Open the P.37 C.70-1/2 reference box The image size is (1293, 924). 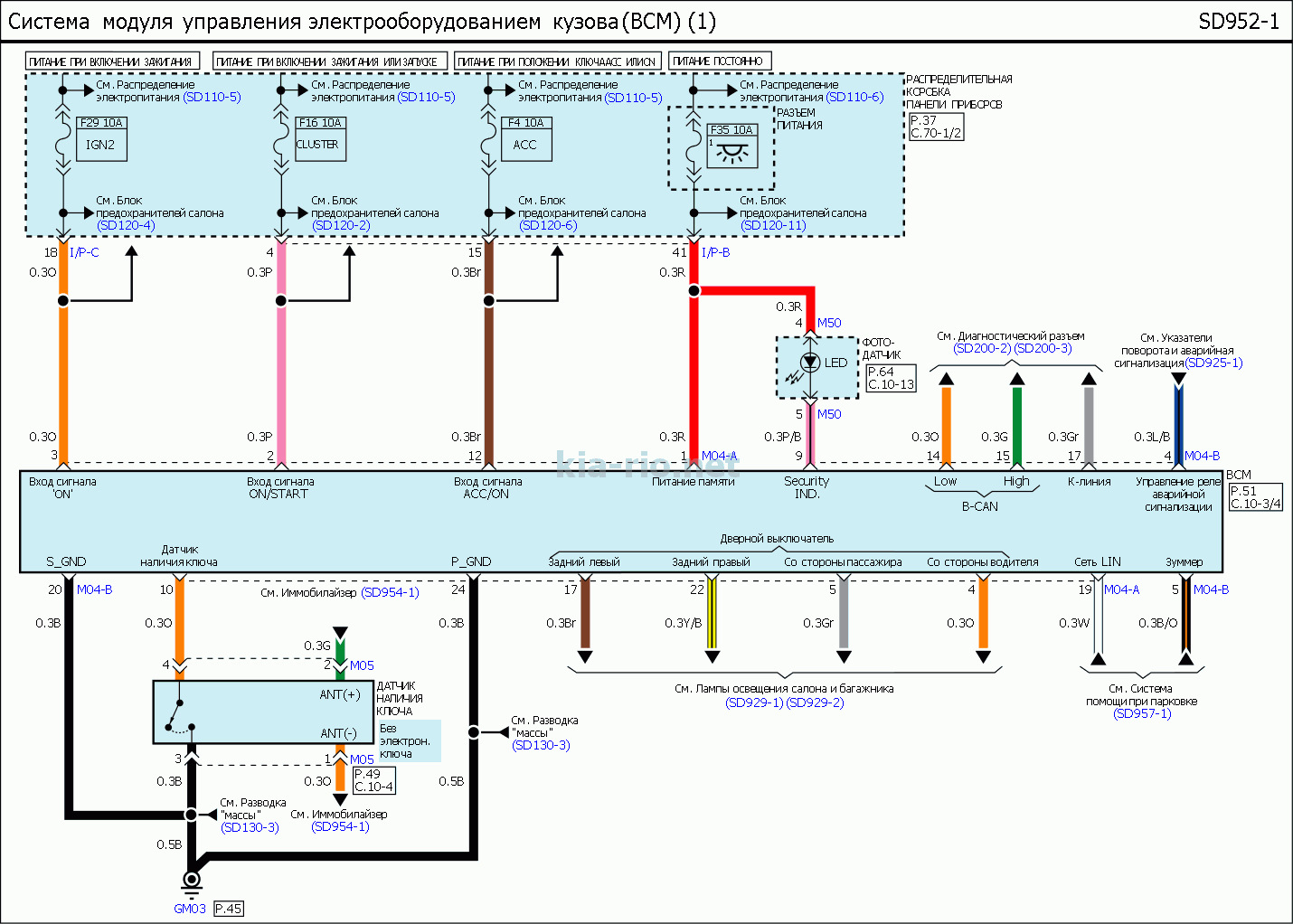tap(936, 127)
